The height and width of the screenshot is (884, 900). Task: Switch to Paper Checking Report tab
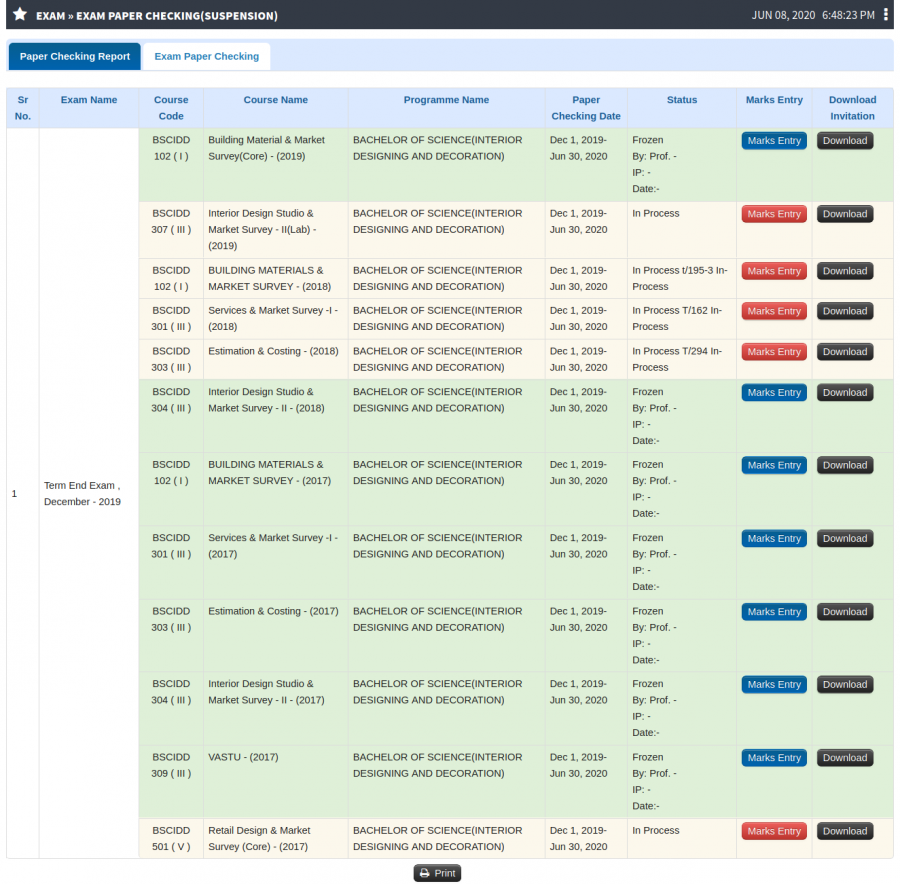pos(75,56)
